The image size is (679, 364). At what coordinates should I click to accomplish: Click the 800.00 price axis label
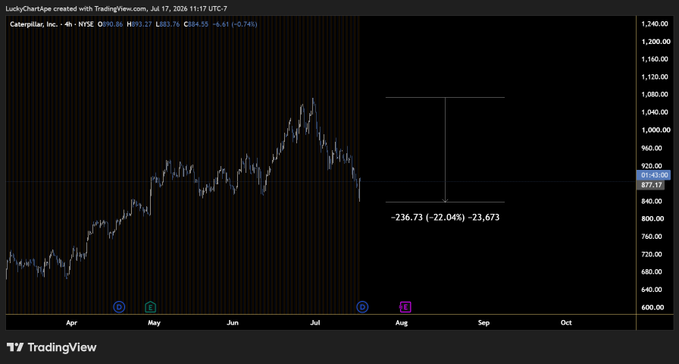click(x=652, y=219)
